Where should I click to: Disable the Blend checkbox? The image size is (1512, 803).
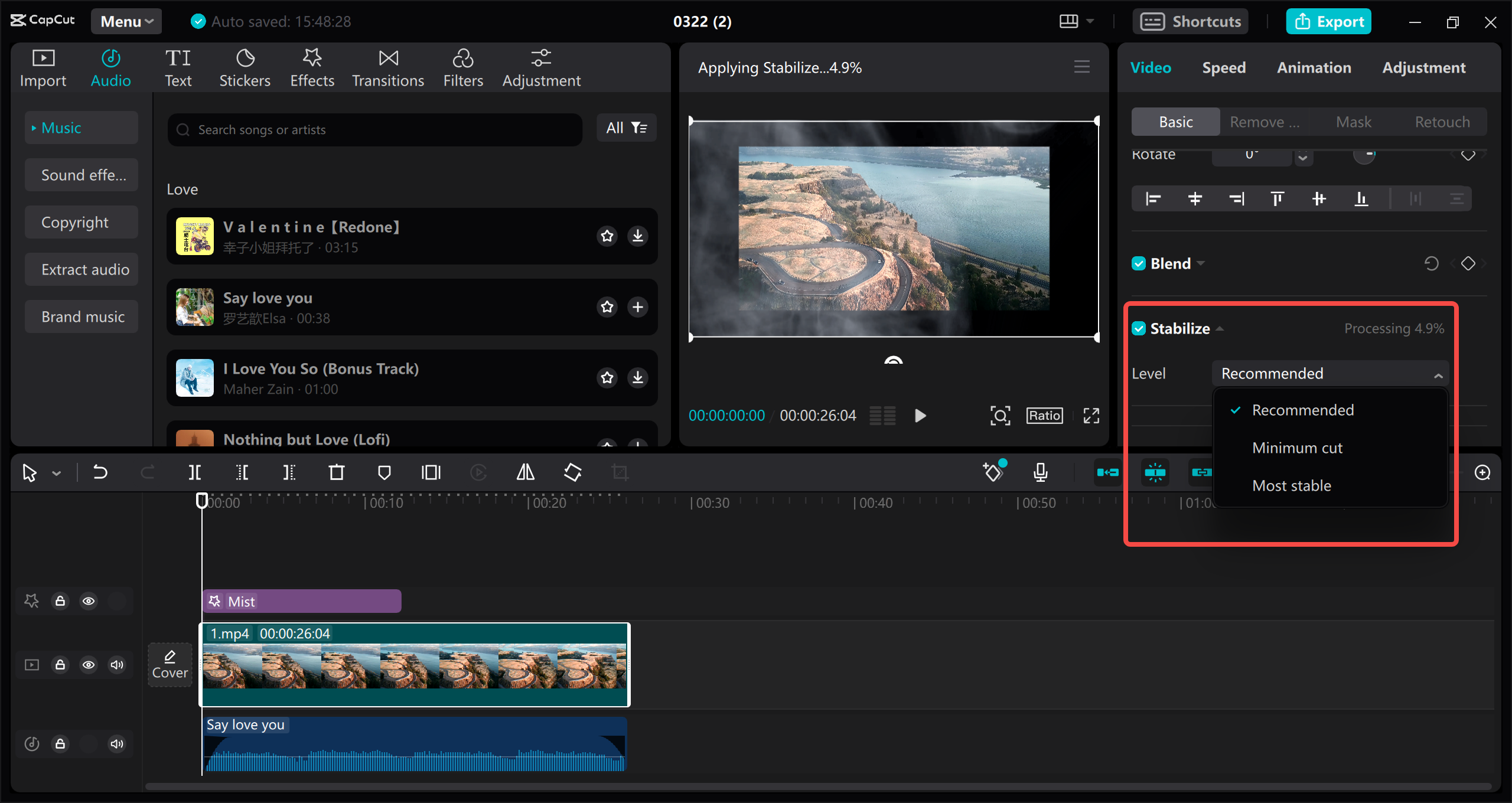1139,263
